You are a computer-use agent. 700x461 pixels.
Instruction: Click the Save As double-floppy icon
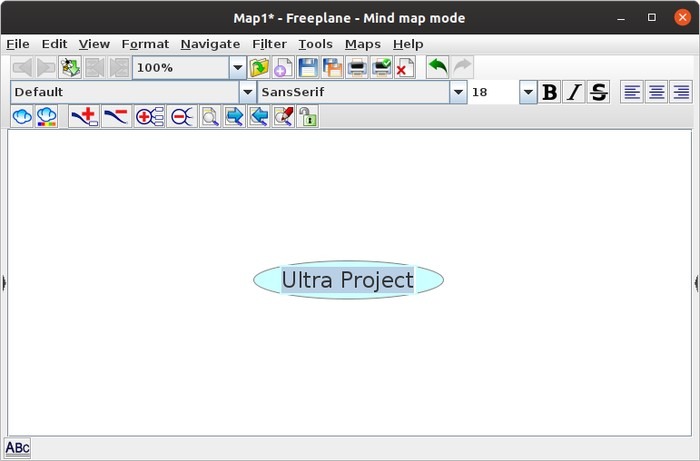[x=332, y=67]
